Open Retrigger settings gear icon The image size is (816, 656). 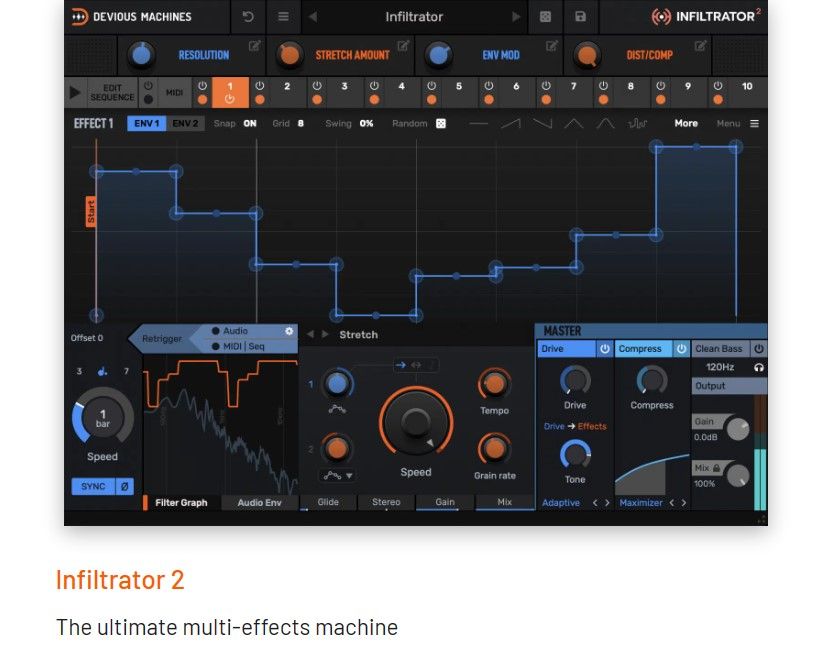tap(289, 331)
